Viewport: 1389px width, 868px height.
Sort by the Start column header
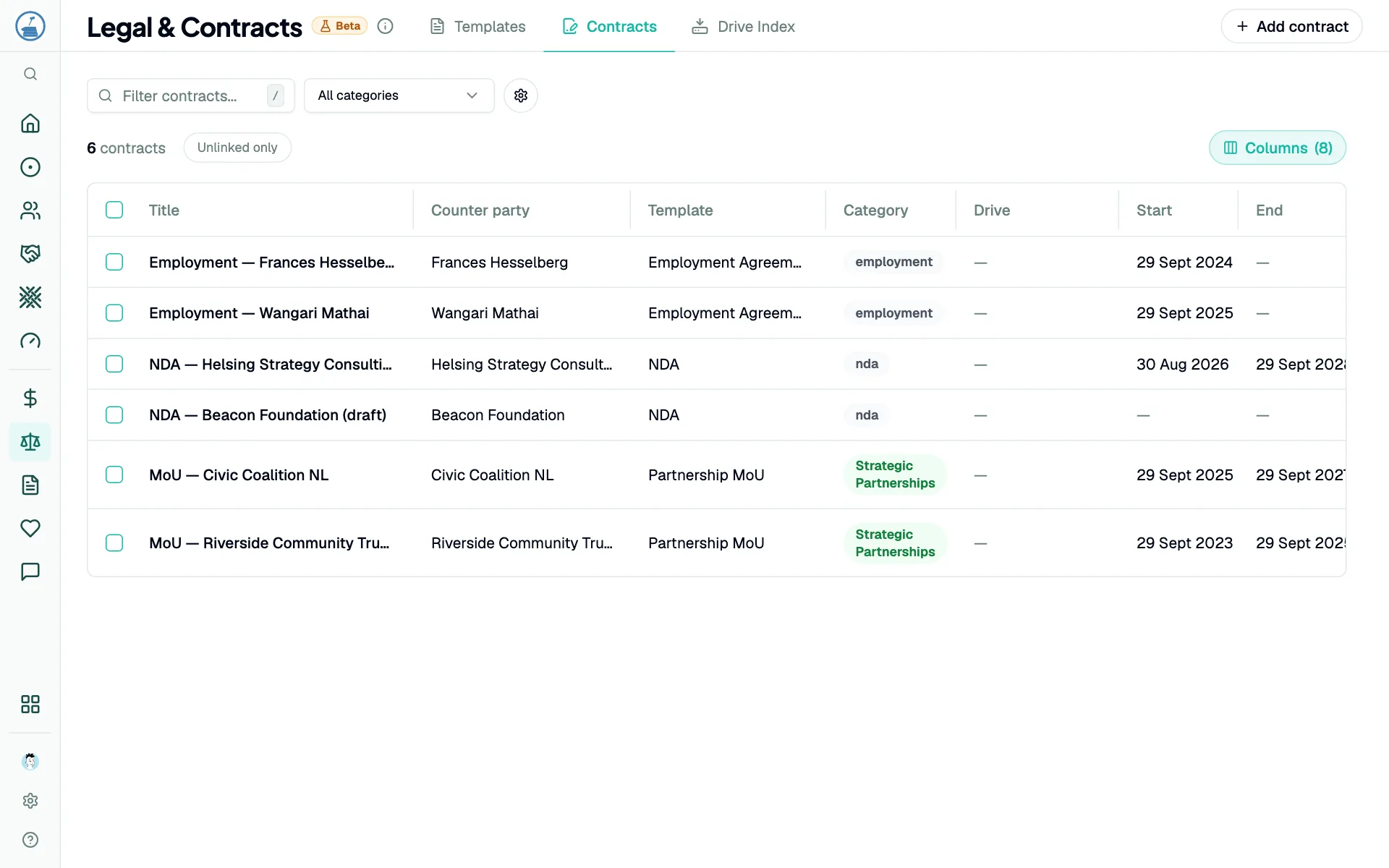pyautogui.click(x=1154, y=210)
